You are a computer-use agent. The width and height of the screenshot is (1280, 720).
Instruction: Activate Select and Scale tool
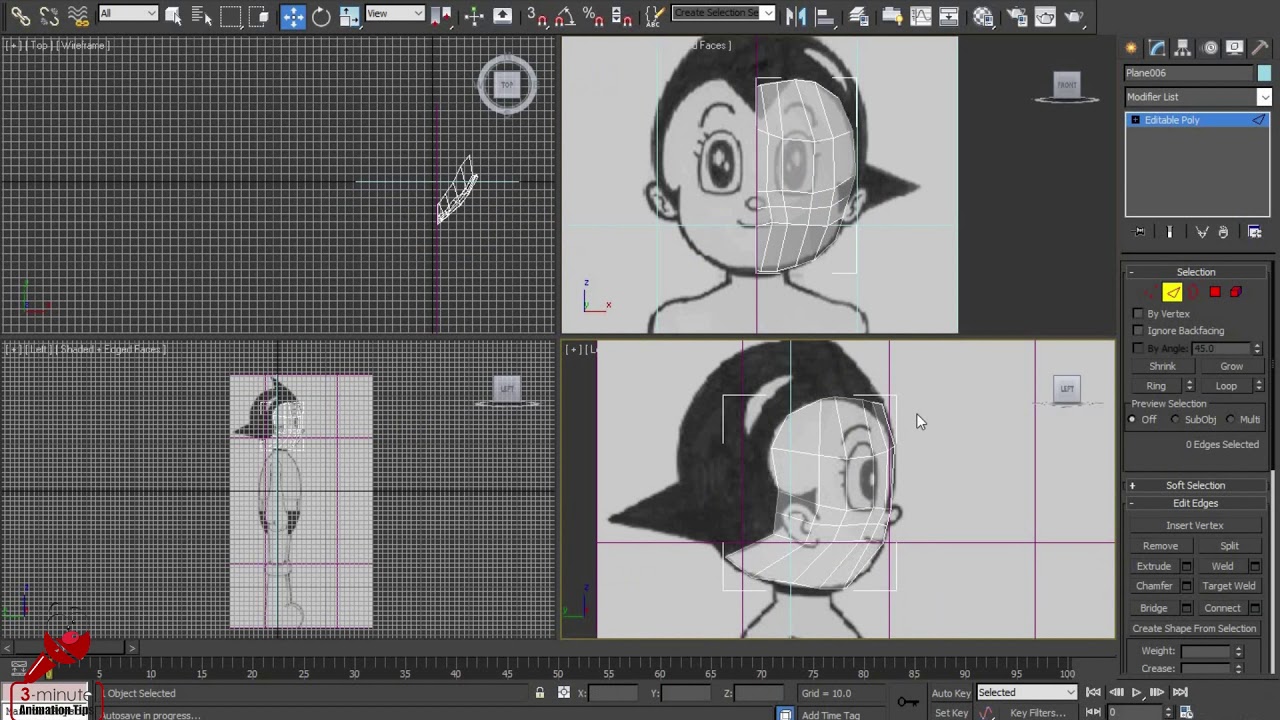pyautogui.click(x=349, y=16)
